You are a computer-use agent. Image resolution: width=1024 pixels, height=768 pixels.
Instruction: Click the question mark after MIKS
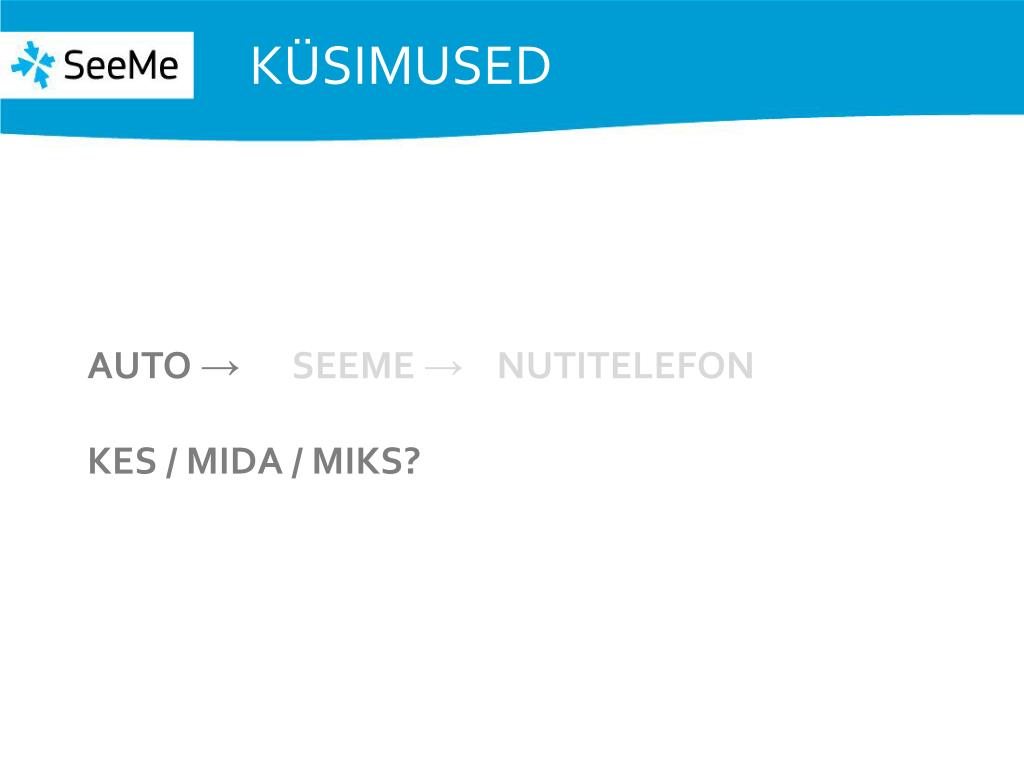[x=411, y=461]
